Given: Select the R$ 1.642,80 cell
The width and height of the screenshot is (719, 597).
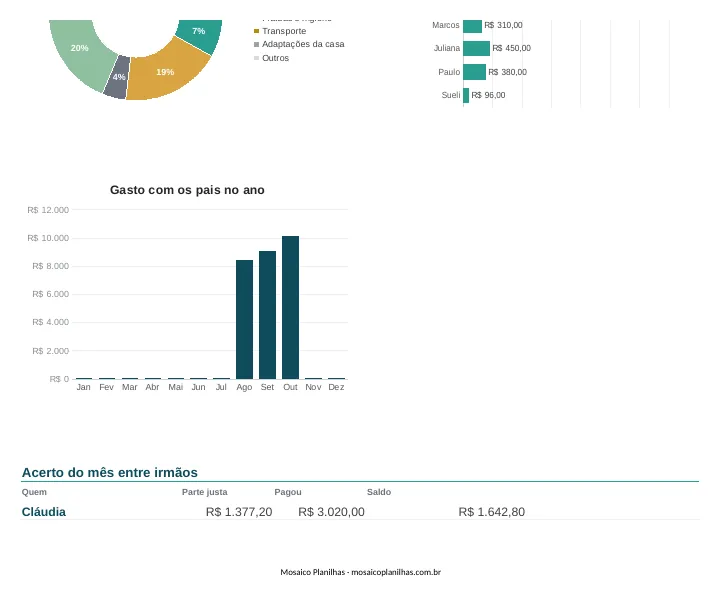Looking at the screenshot, I should click(x=492, y=512).
